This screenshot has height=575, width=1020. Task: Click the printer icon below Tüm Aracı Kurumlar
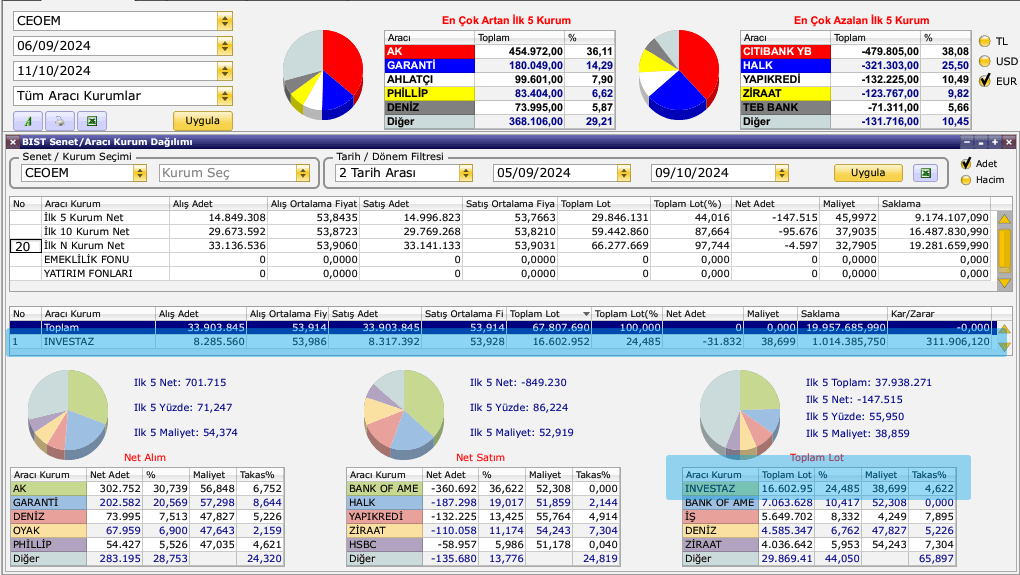(60, 121)
